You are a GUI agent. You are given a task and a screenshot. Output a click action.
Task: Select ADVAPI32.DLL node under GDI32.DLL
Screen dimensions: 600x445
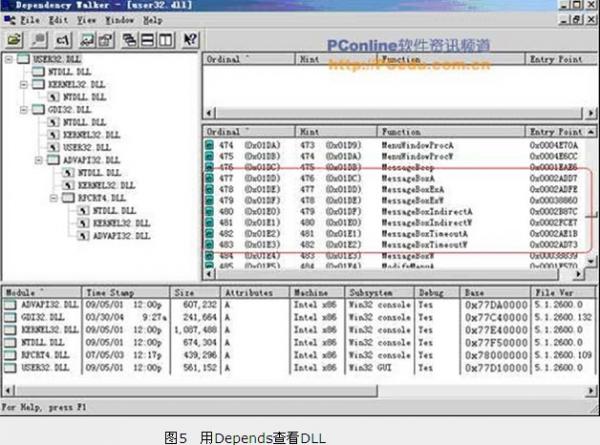(x=91, y=160)
